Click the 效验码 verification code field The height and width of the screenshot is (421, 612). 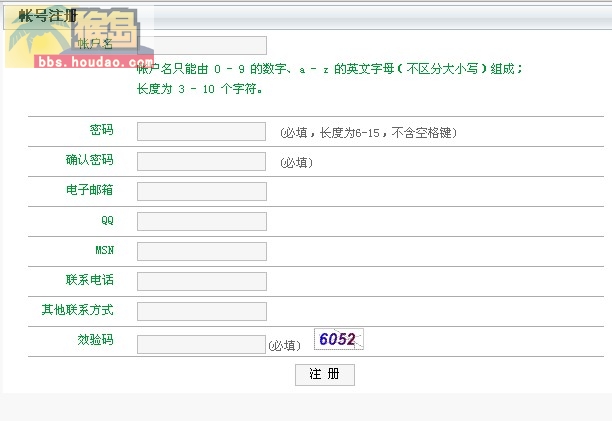pyautogui.click(x=201, y=345)
